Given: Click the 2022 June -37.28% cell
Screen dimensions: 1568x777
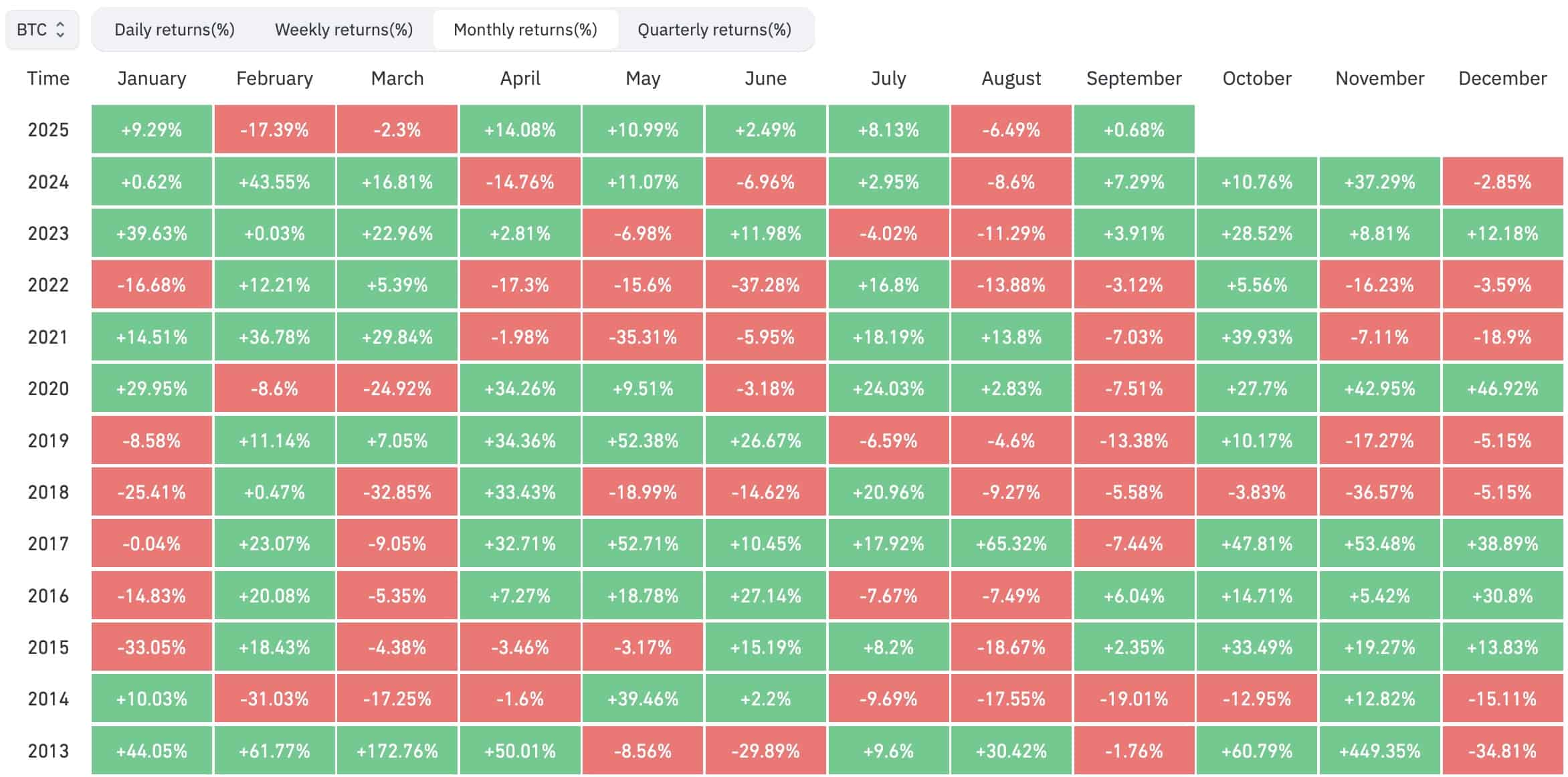Looking at the screenshot, I should 765,285.
